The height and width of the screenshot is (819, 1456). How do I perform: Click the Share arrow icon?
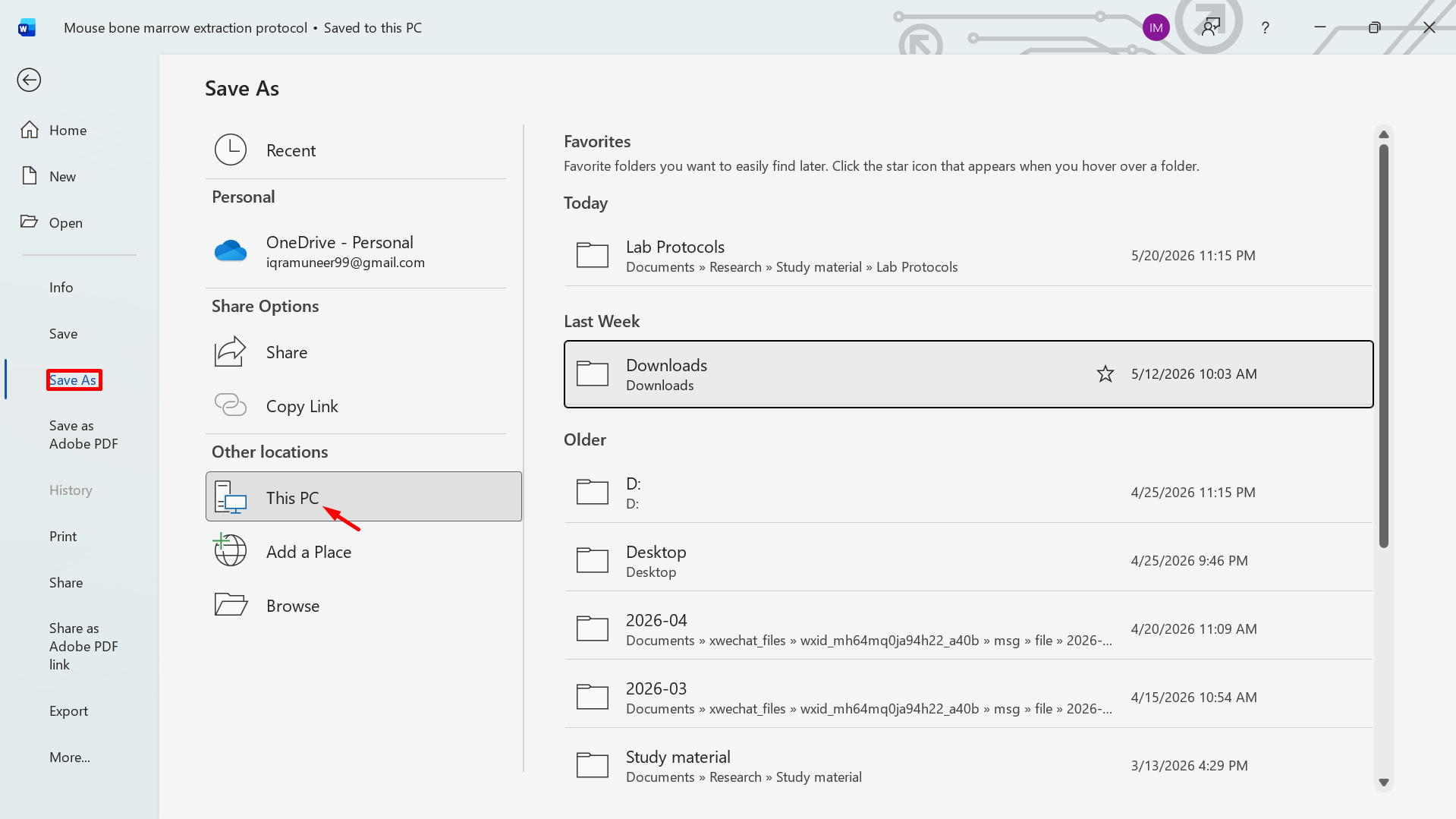[231, 351]
